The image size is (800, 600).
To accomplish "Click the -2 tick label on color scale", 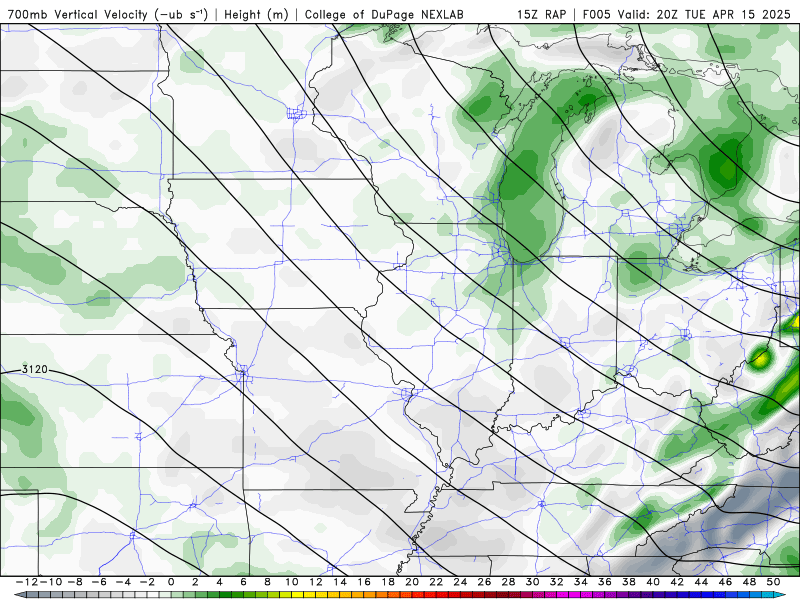I will click(147, 582).
